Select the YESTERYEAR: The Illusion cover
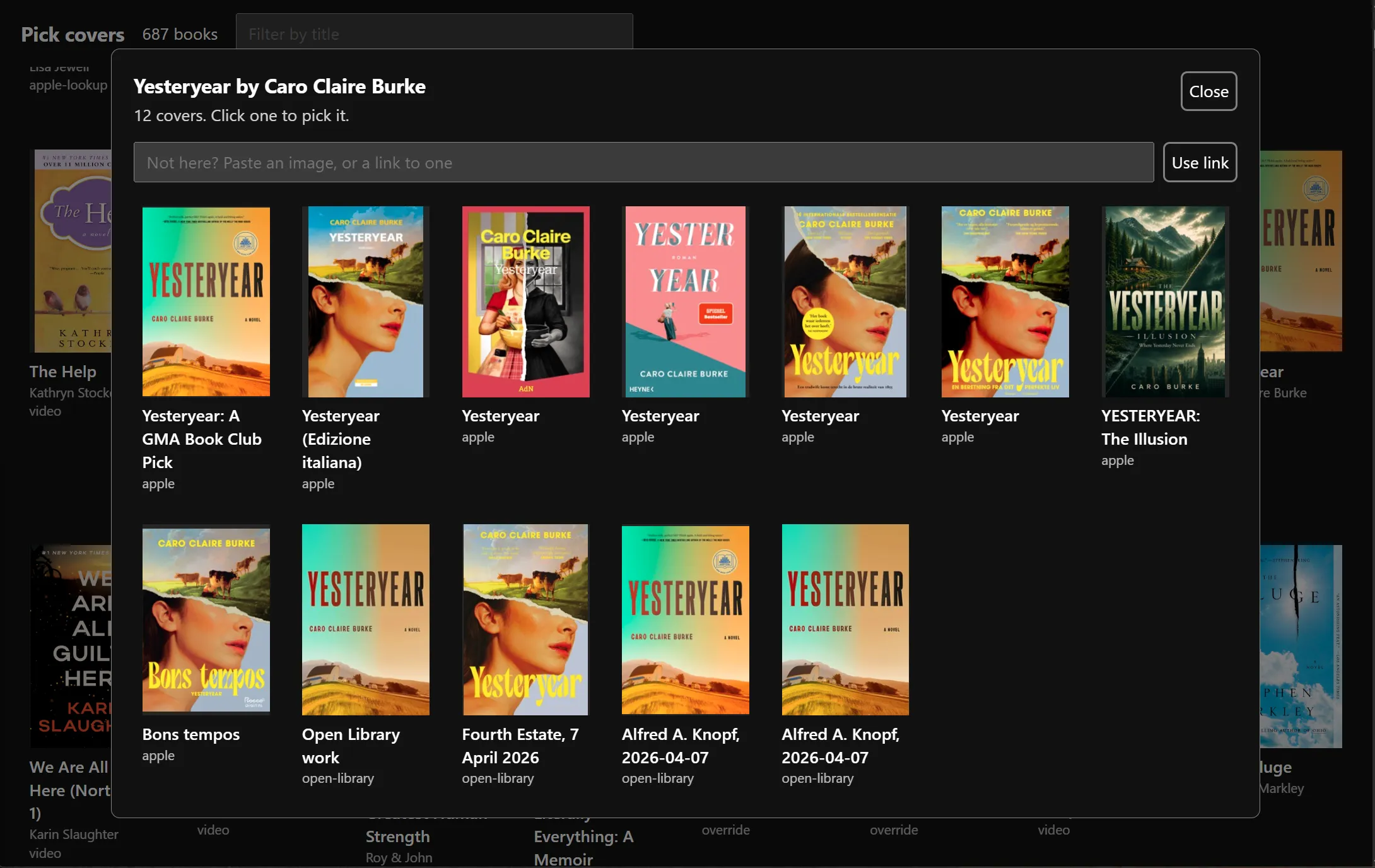The width and height of the screenshot is (1375, 868). (1165, 302)
